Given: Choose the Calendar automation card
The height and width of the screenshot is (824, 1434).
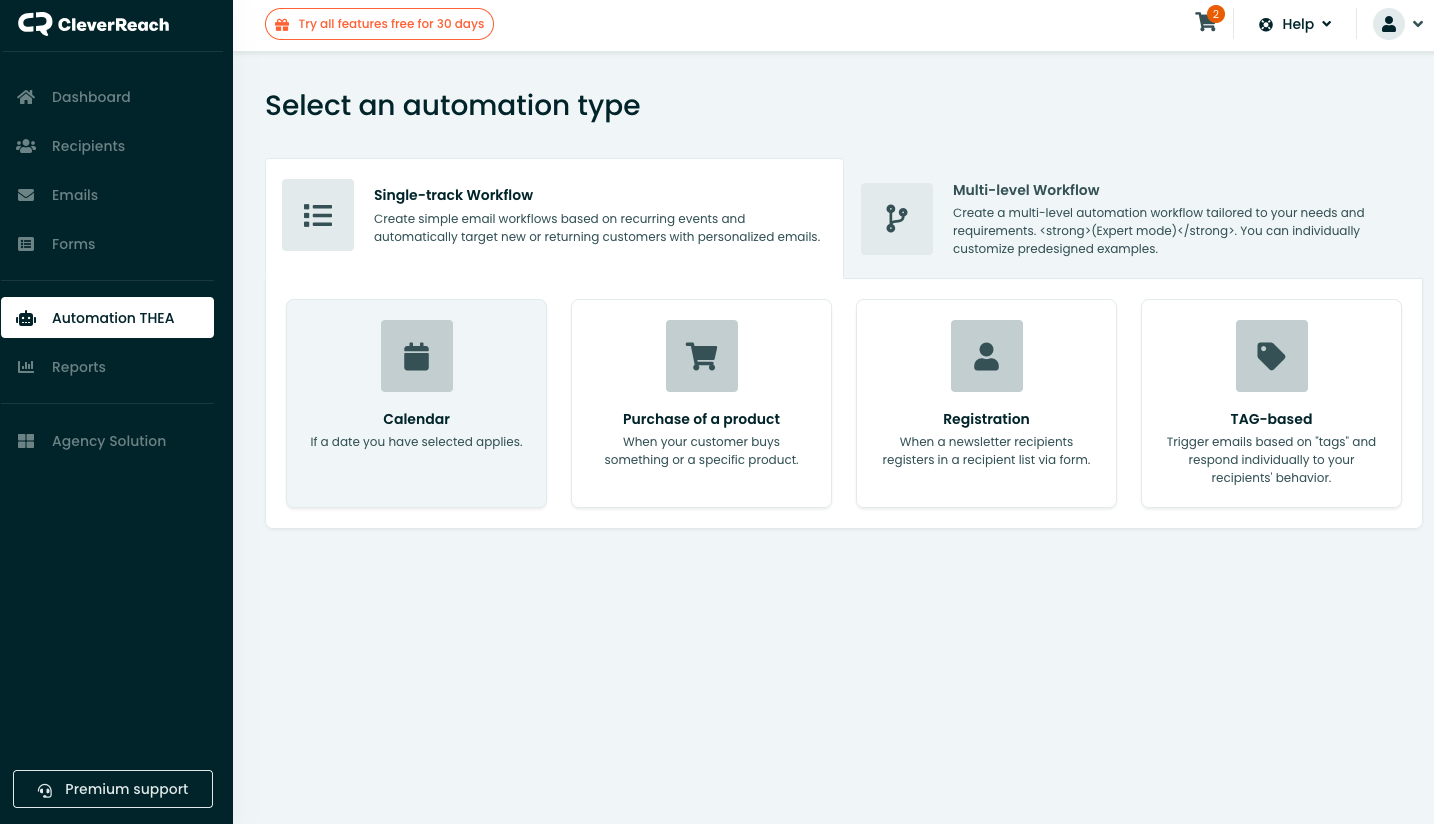Looking at the screenshot, I should click(x=417, y=403).
